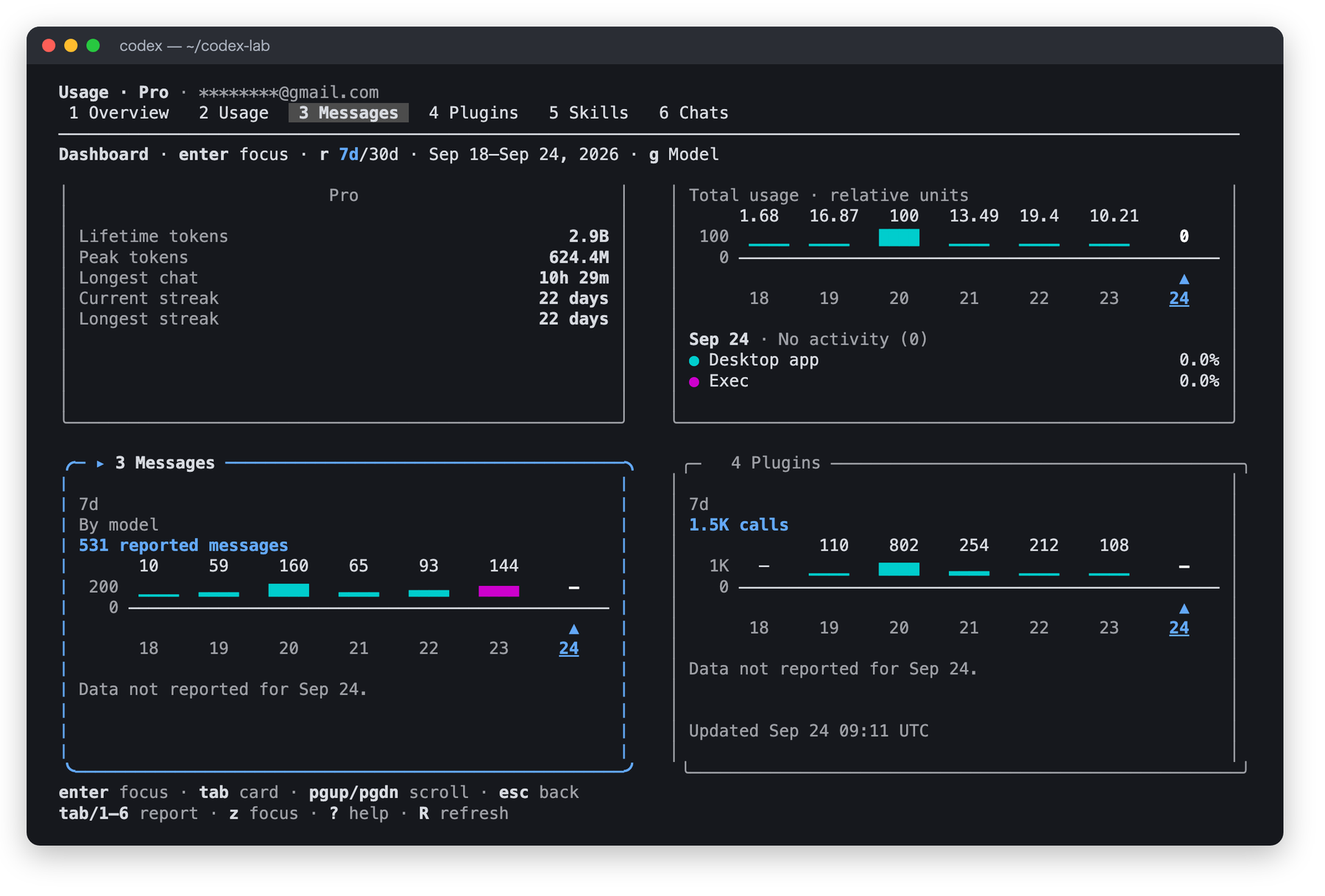The image size is (1325, 896).
Task: Go to the 4 Plugins tab
Action: (473, 113)
